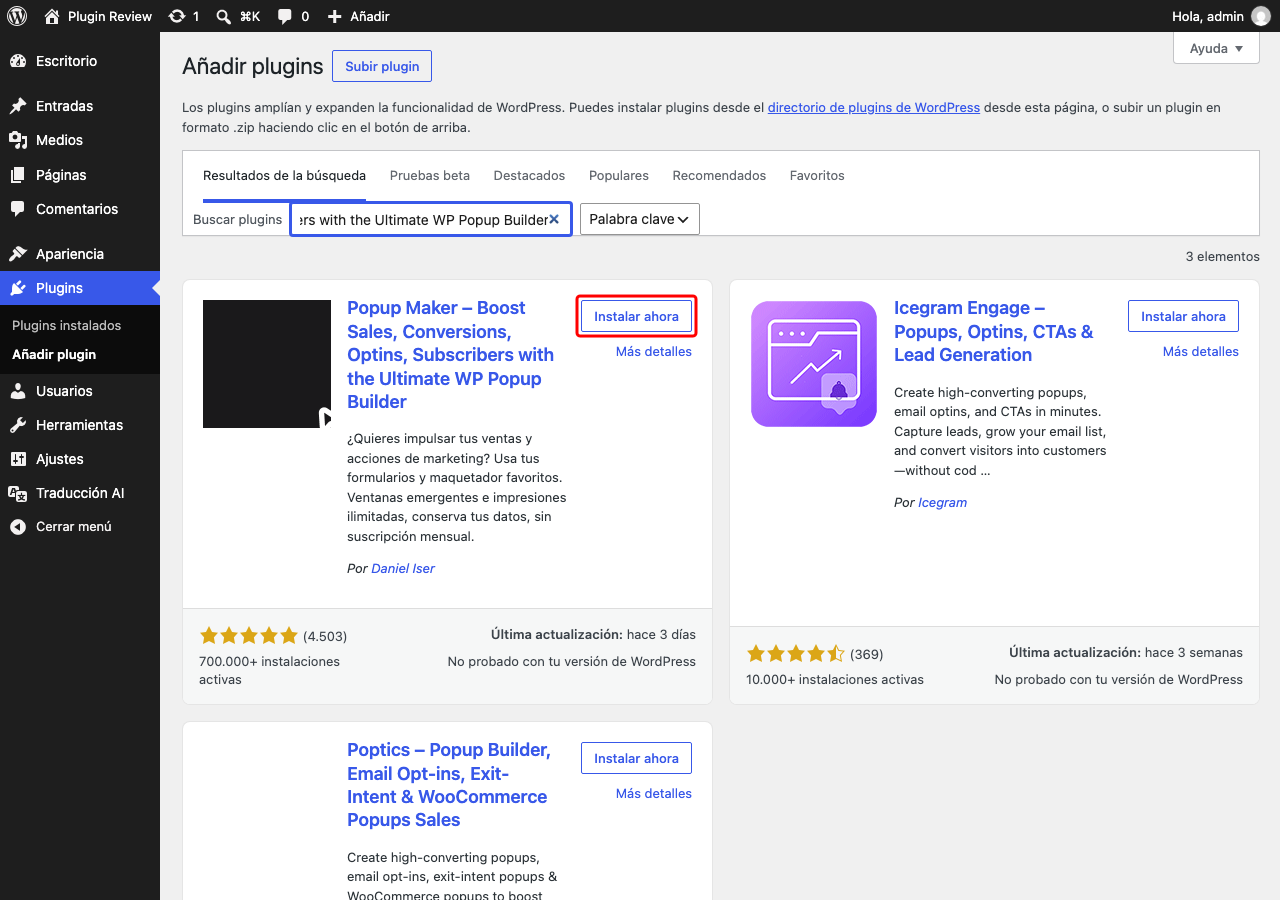Screen dimensions: 1280x900
Task: Switch to Recomendados tab
Action: pos(719,175)
